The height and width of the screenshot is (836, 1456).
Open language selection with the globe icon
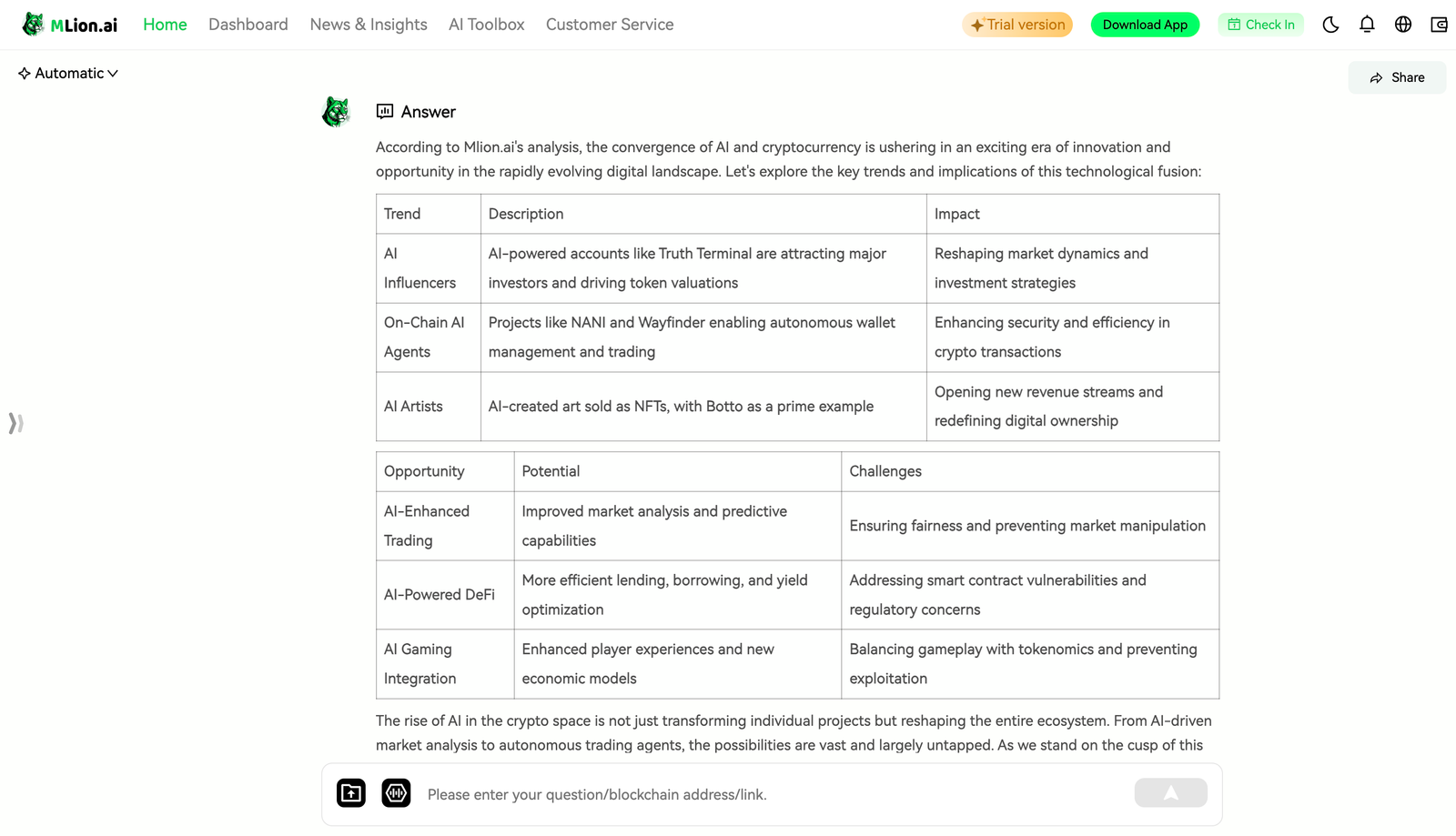coord(1403,25)
